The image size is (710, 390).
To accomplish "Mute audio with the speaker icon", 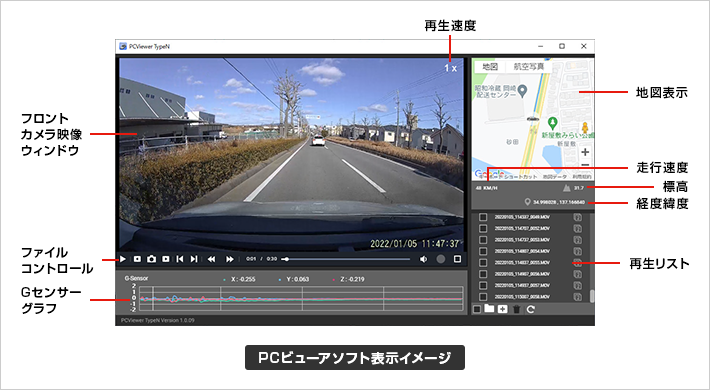I will [x=423, y=259].
